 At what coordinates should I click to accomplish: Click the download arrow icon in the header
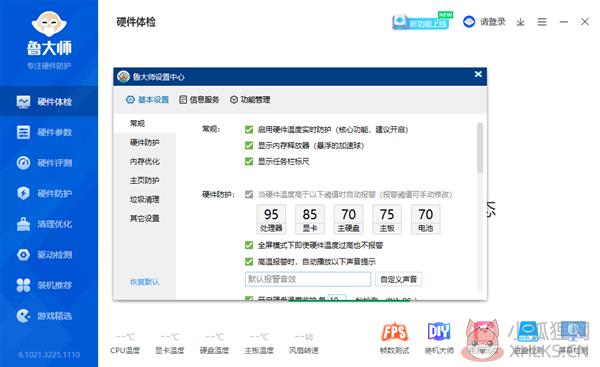tap(520, 22)
